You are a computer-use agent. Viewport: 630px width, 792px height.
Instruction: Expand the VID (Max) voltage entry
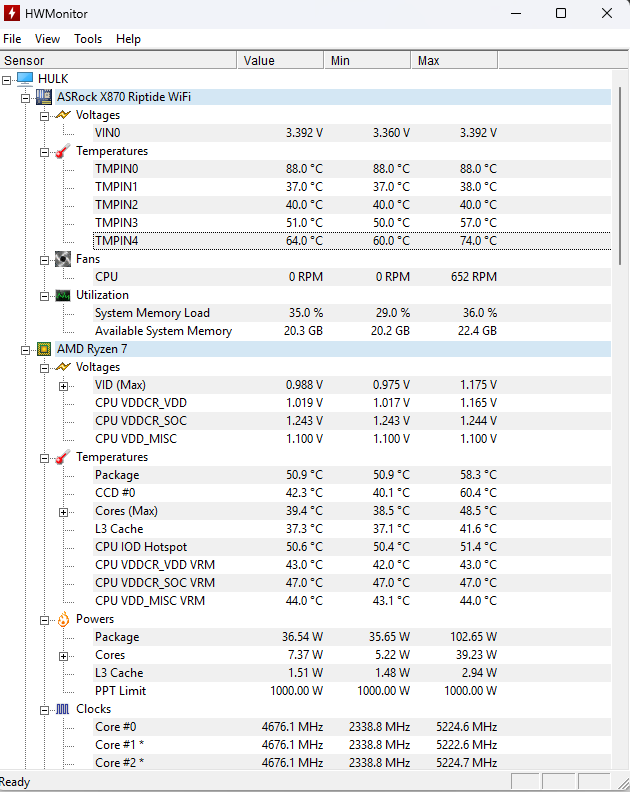point(63,385)
